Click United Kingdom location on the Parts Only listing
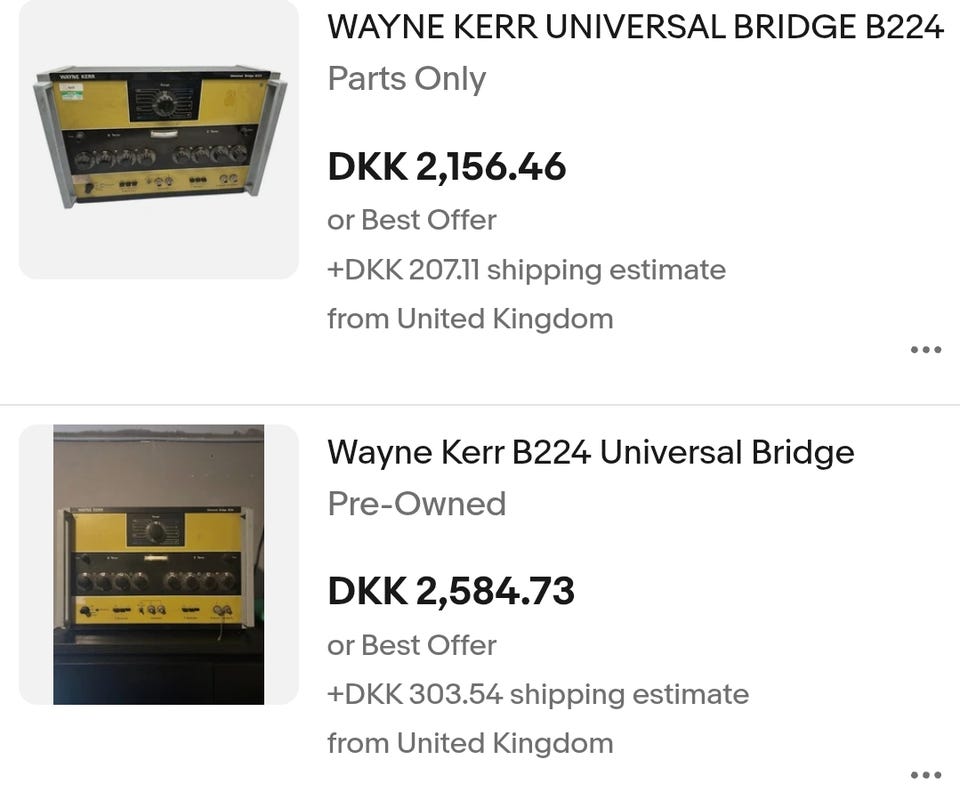 [x=504, y=319]
